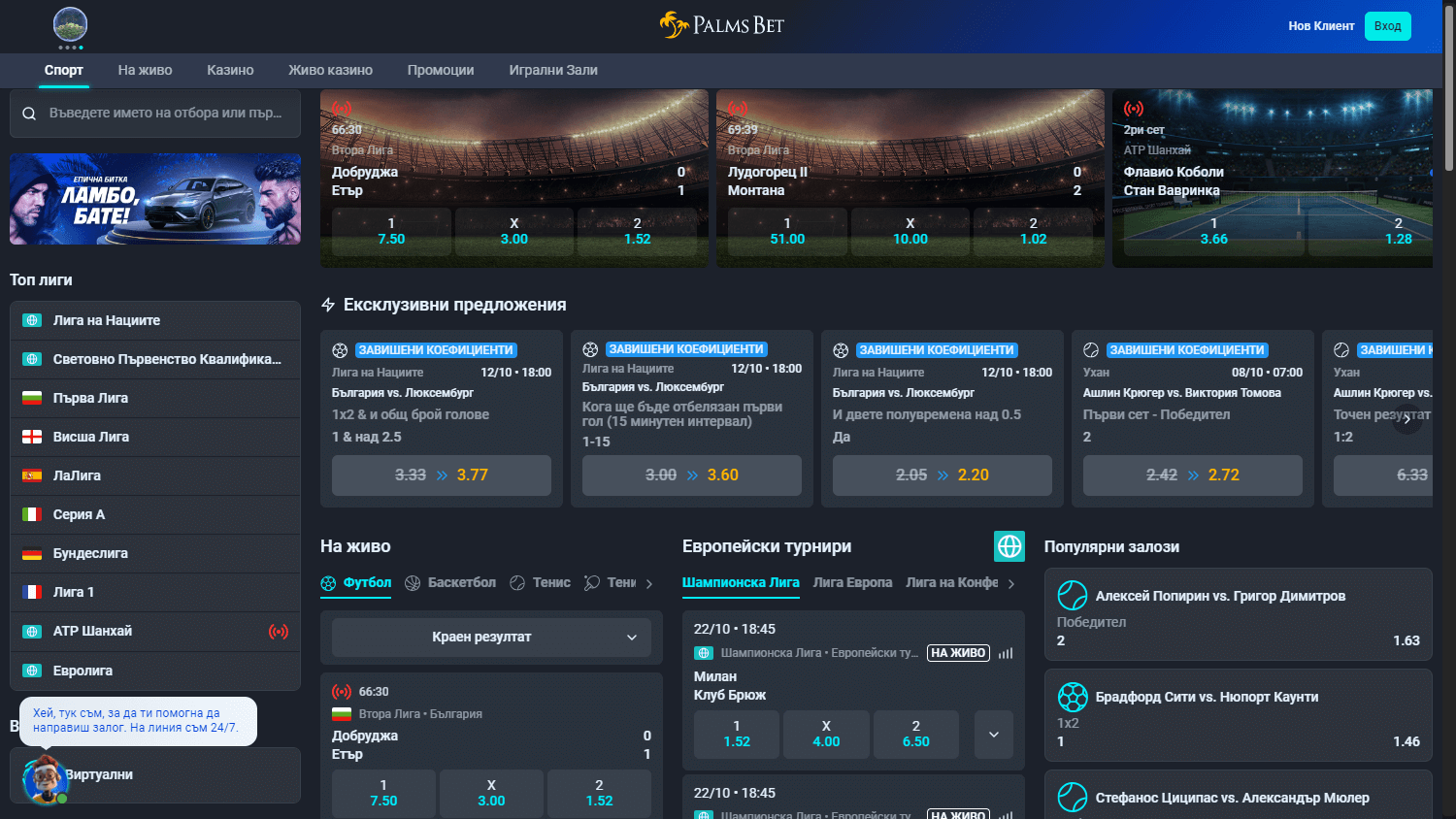Open the Краен резултат market dropdown

491,638
